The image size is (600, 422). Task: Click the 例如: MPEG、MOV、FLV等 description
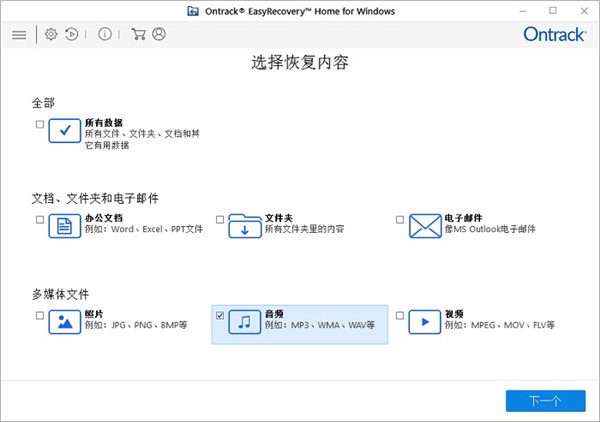click(x=500, y=325)
